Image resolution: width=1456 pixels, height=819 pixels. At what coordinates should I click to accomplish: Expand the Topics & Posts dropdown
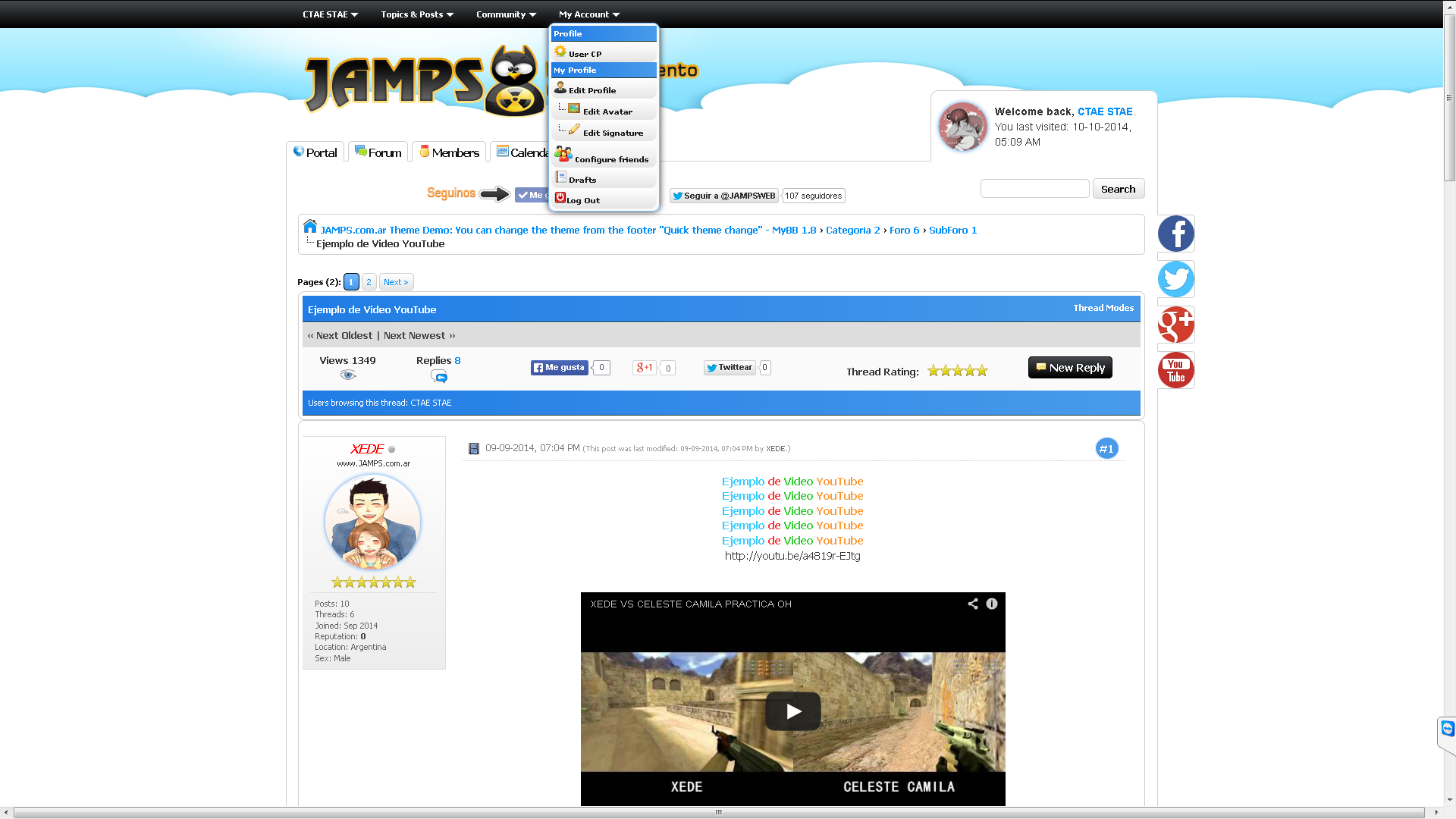pos(417,14)
